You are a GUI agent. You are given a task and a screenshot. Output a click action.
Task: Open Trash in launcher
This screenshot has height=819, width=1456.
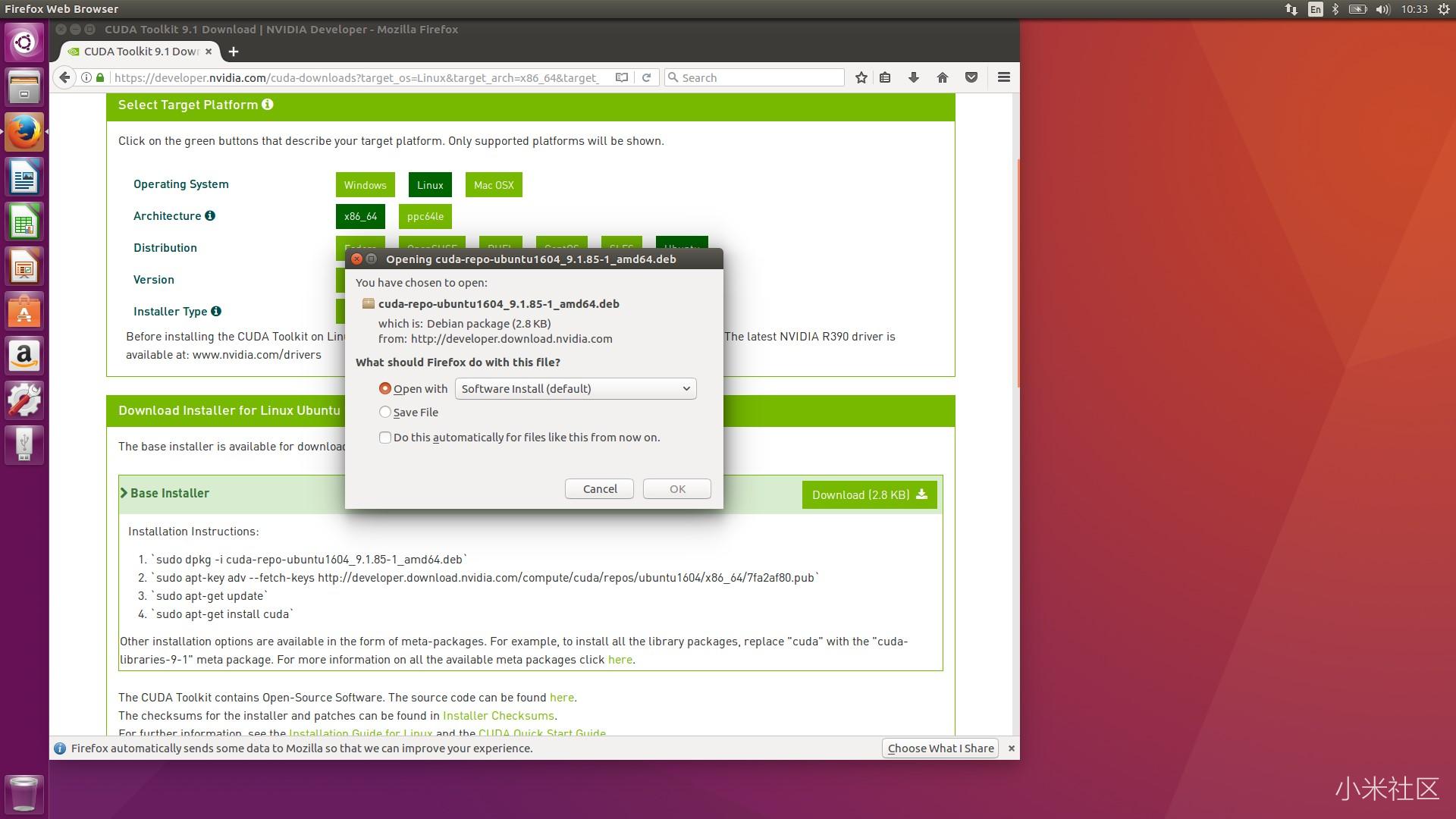click(24, 794)
